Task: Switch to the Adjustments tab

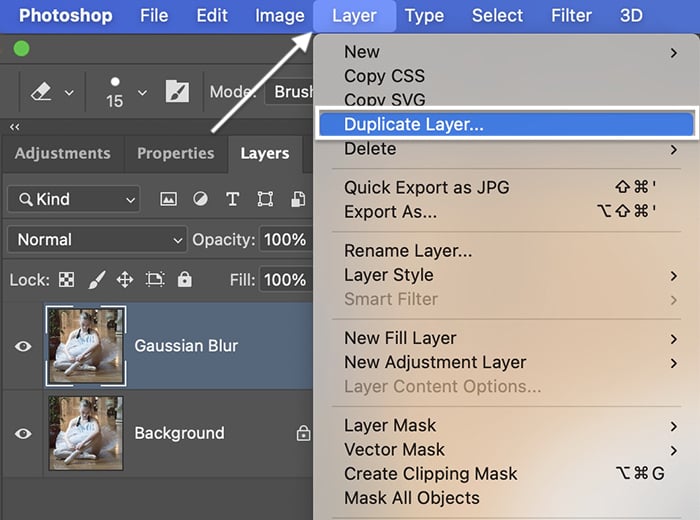Action: point(62,153)
